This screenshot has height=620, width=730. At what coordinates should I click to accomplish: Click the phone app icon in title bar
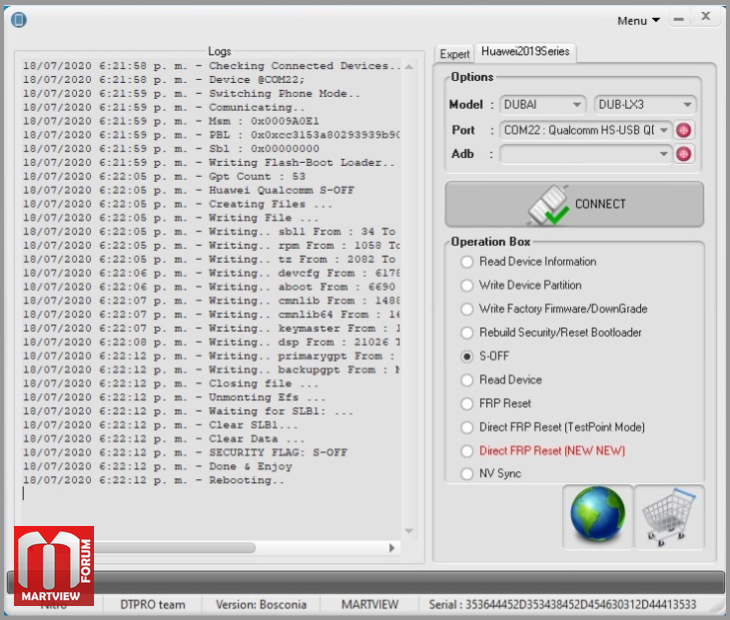[19, 20]
